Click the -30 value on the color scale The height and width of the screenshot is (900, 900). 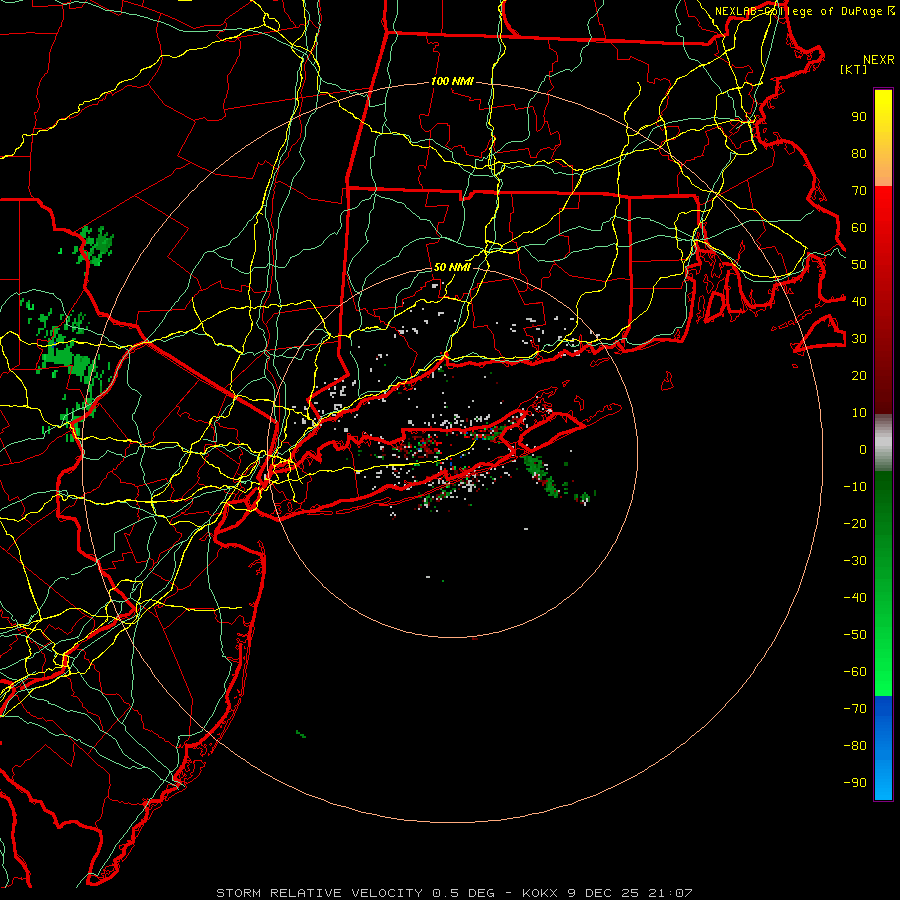(855, 561)
